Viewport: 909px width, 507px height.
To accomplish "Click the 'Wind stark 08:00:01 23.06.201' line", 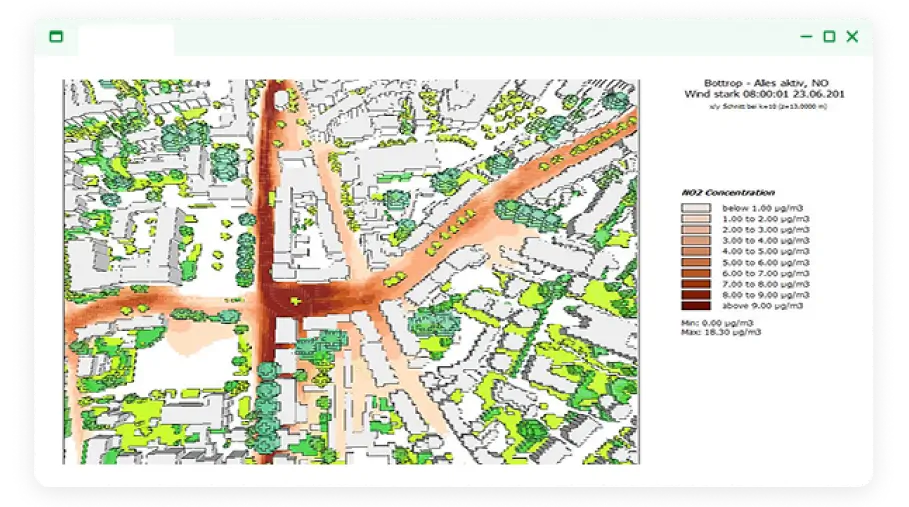I will click(764, 94).
